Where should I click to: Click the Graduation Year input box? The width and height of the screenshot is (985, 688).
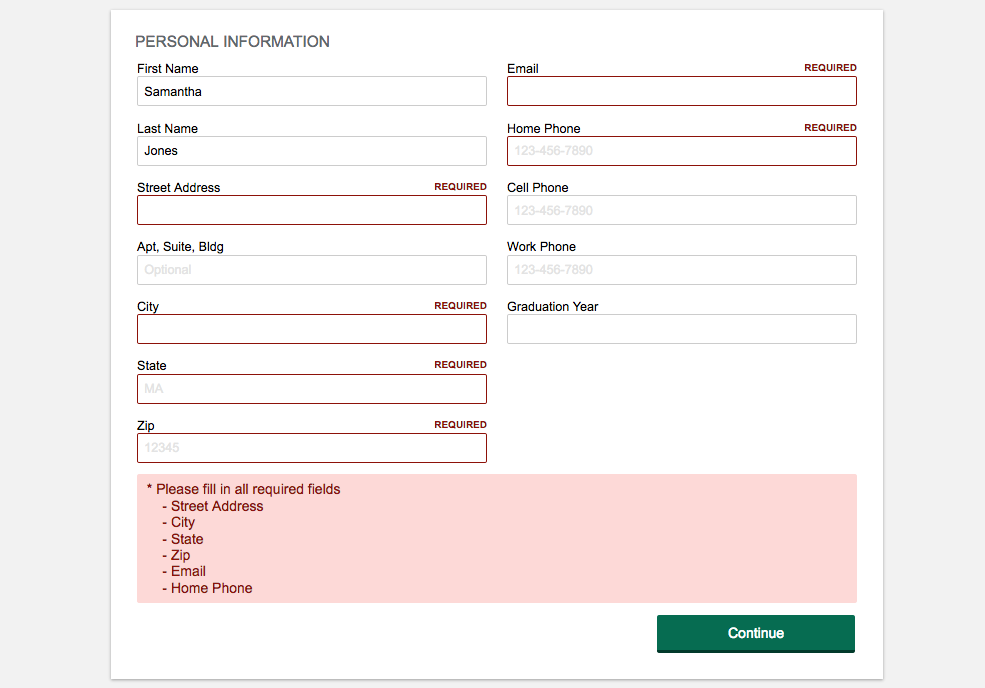681,328
